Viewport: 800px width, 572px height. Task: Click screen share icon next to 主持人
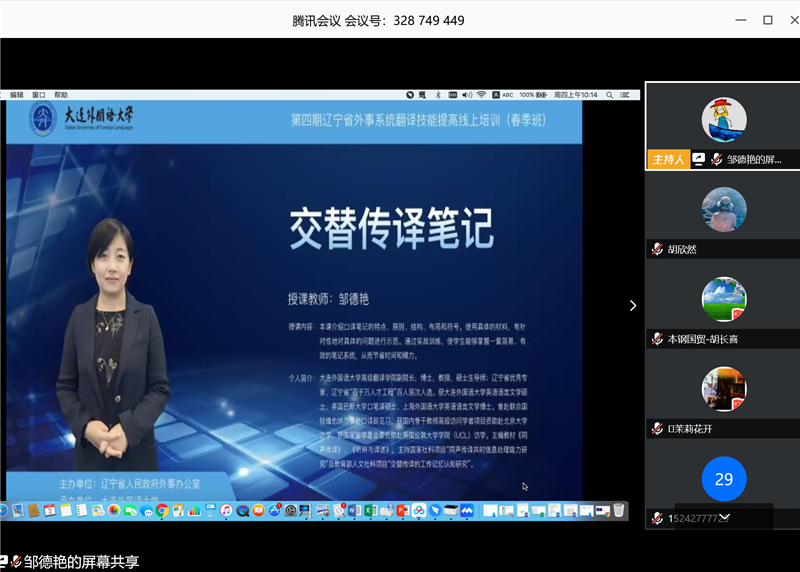click(698, 159)
